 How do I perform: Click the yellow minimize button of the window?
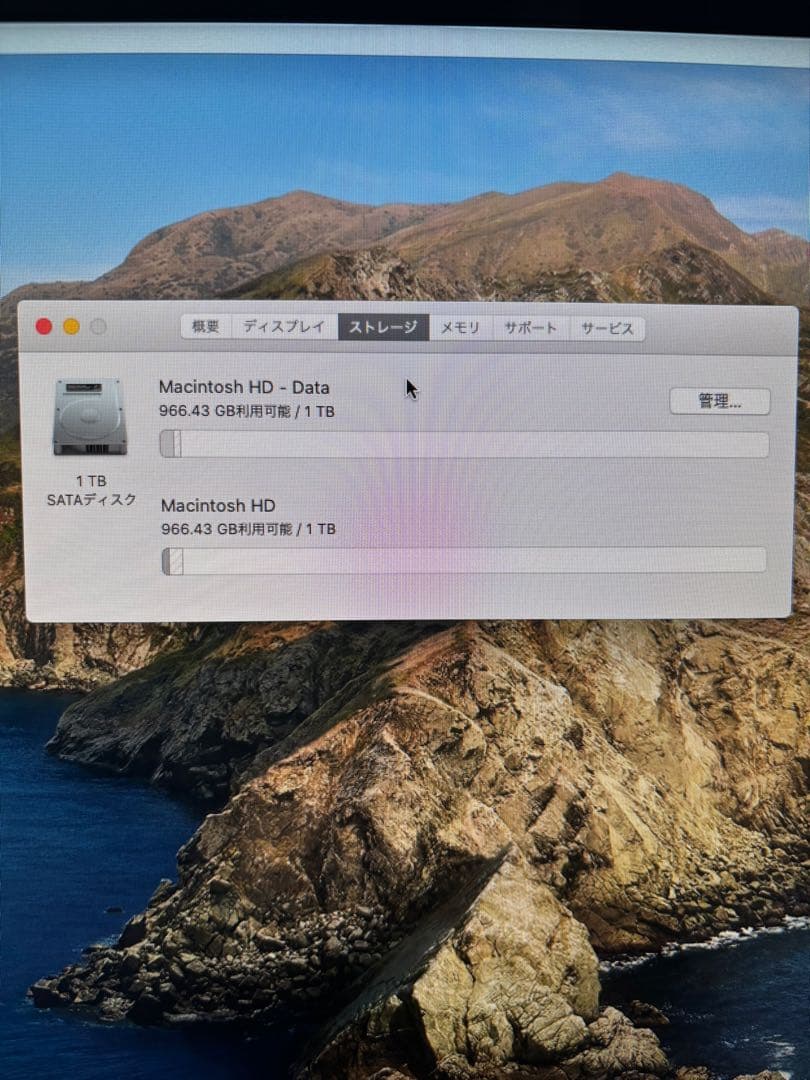(70, 326)
